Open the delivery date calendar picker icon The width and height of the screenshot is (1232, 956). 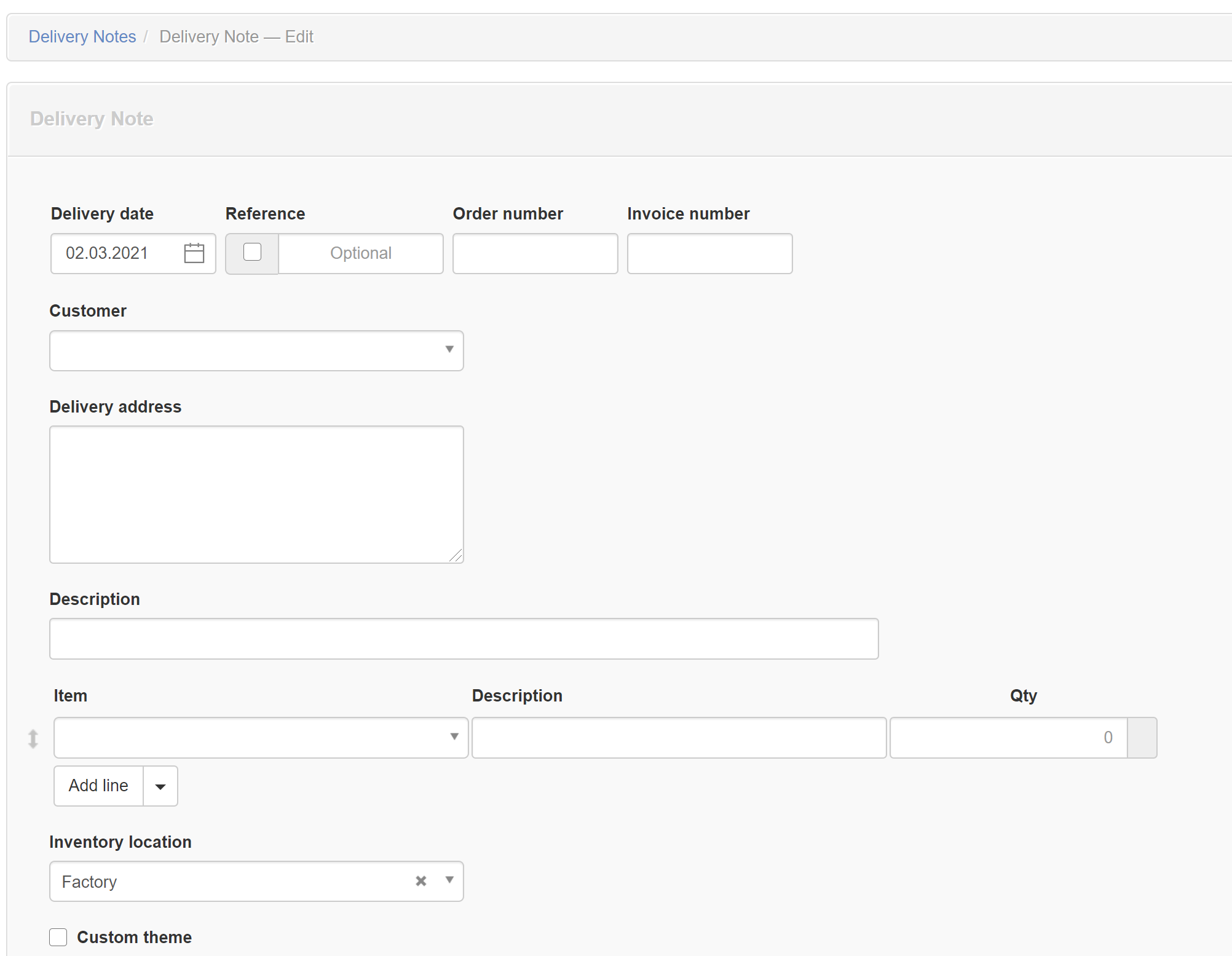click(194, 253)
